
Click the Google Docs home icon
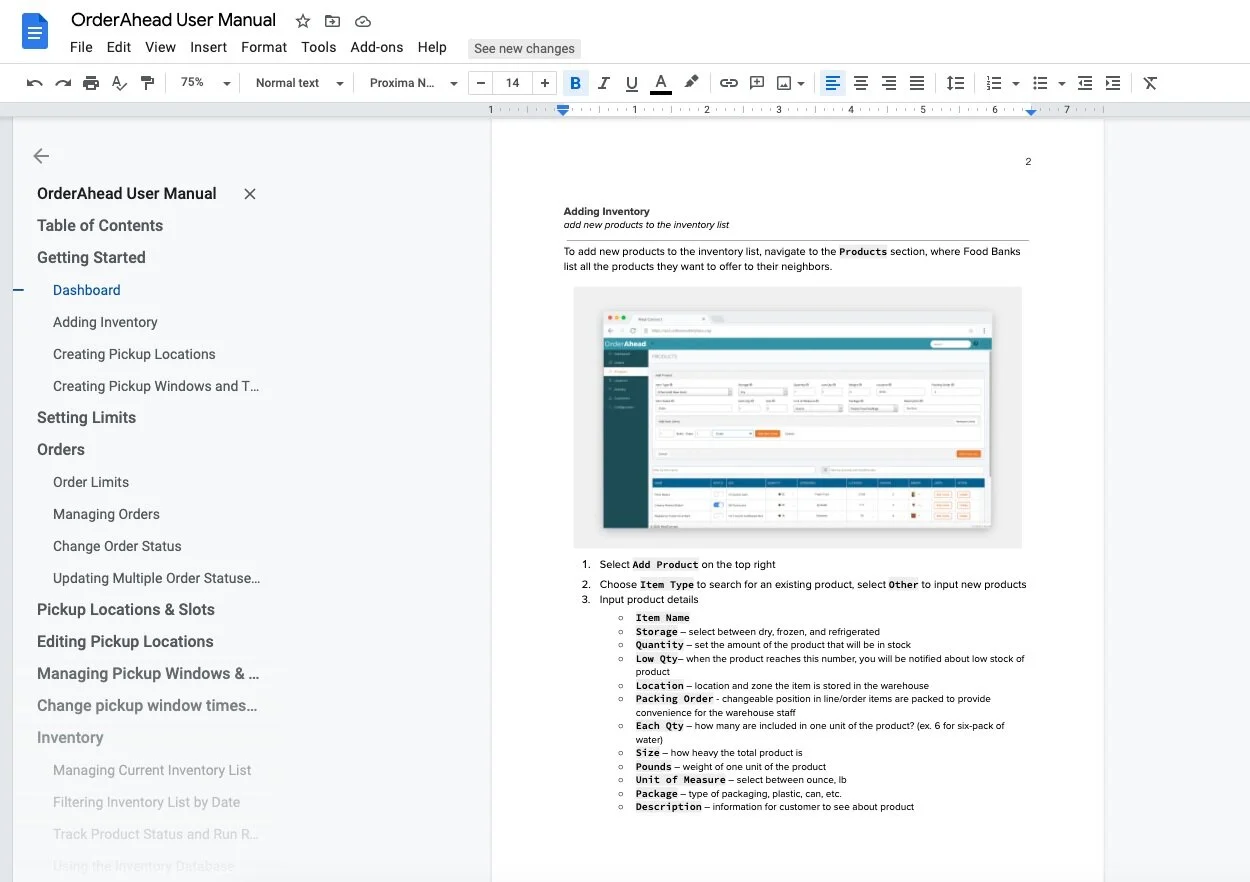click(x=35, y=33)
